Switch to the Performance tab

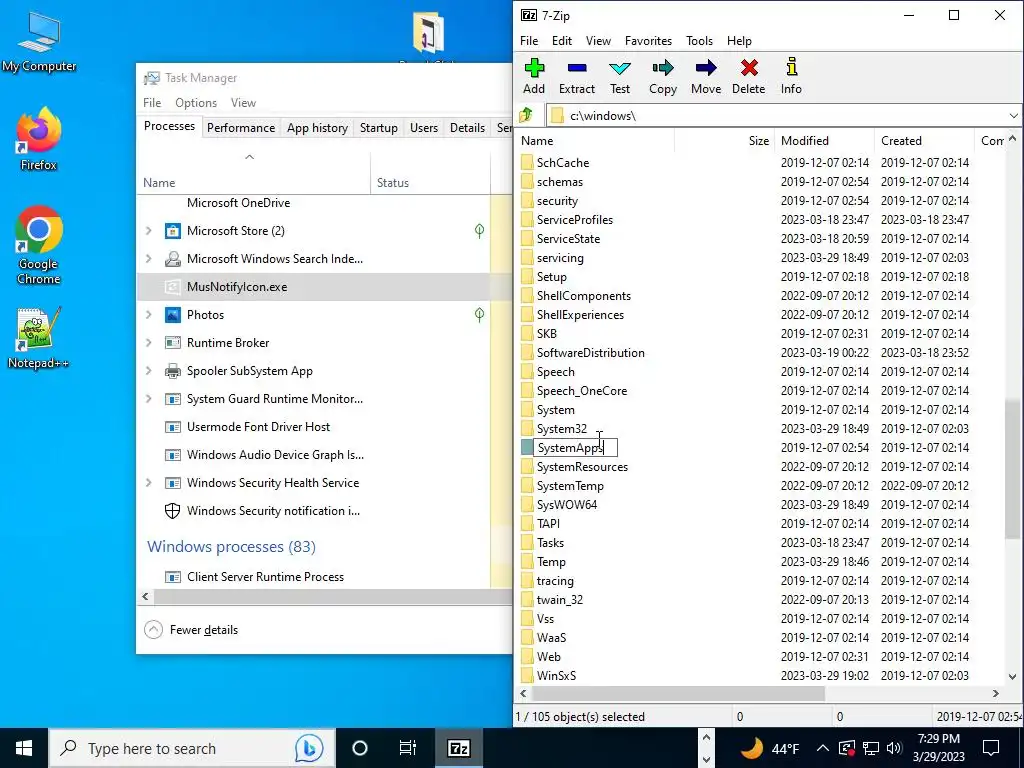tap(240, 128)
